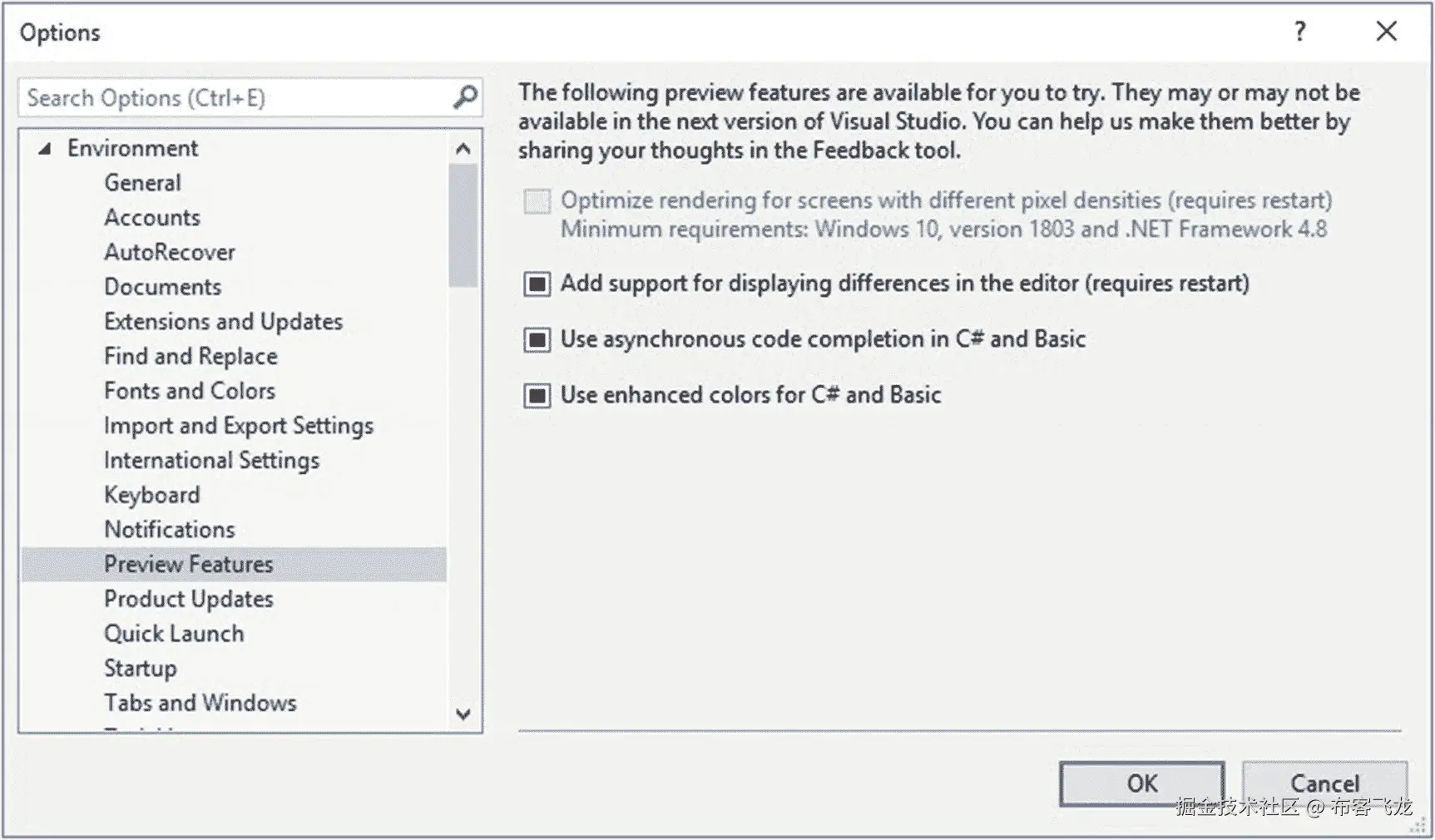Open the Tabs and Windows page
The height and width of the screenshot is (840, 1435).
tap(200, 703)
